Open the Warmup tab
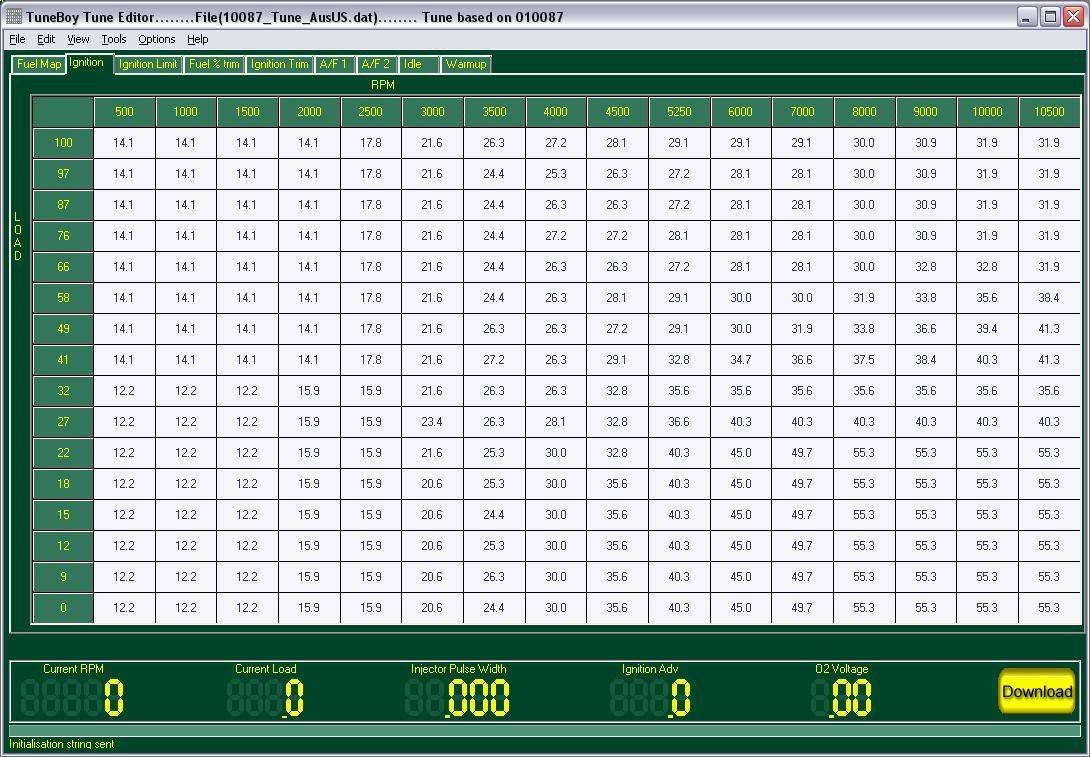Viewport: 1090px width, 757px height. [x=466, y=64]
